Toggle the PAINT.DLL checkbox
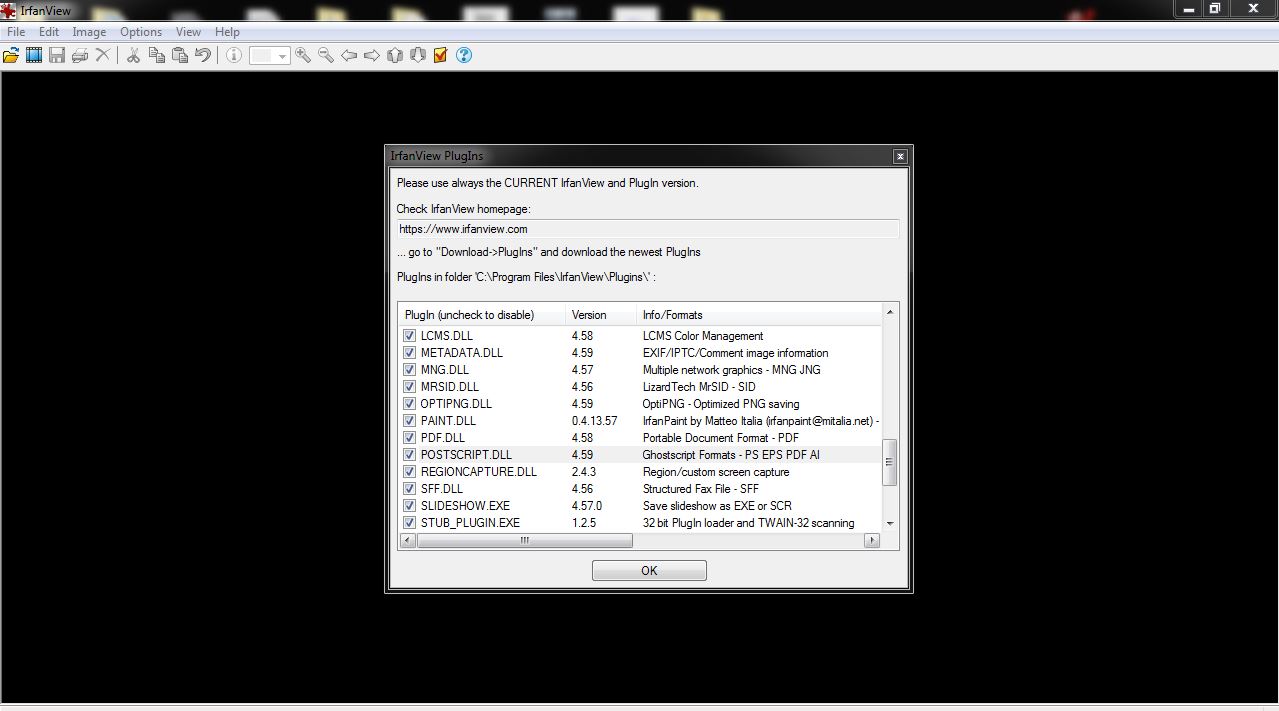The height and width of the screenshot is (711, 1279). 409,421
